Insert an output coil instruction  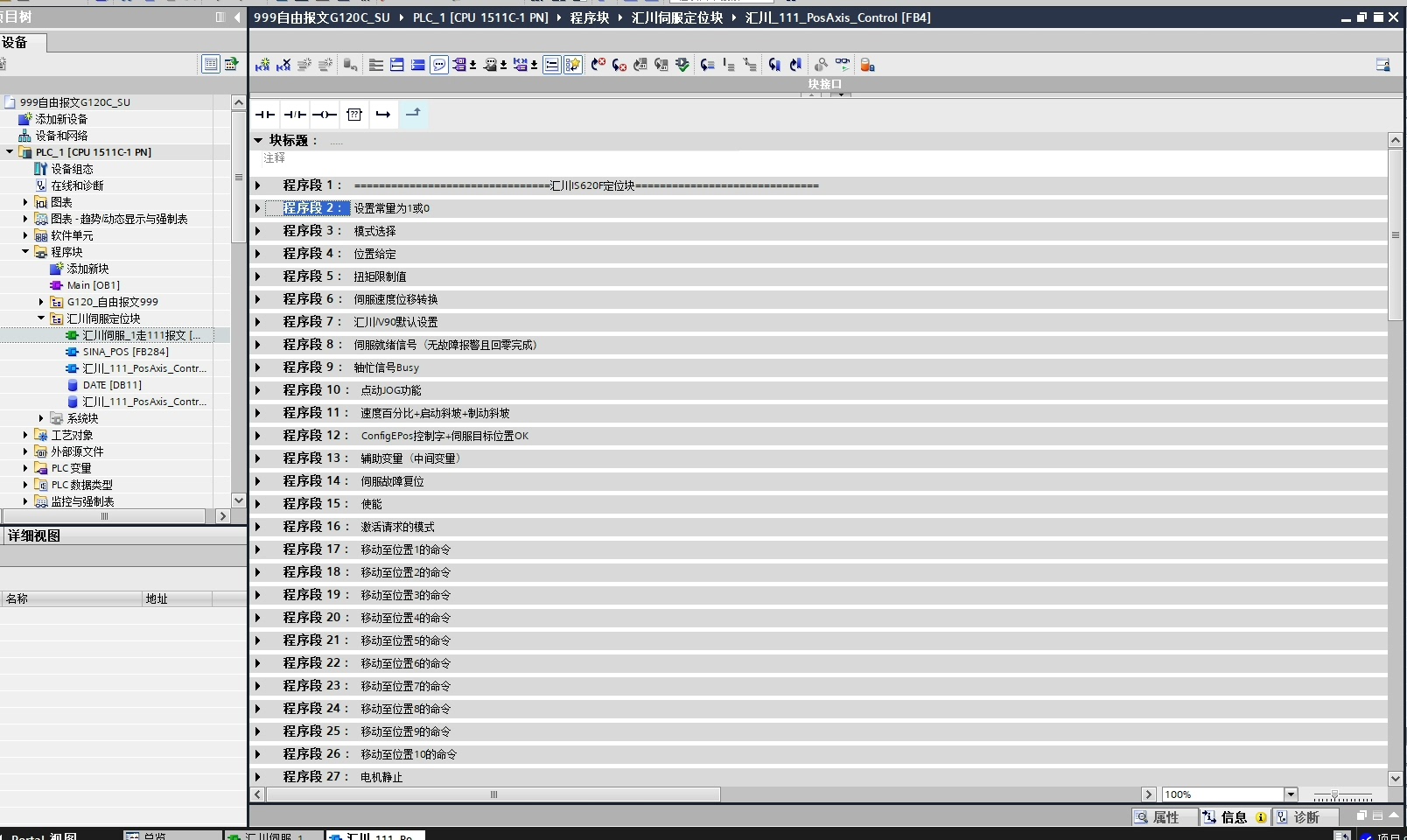tap(325, 114)
